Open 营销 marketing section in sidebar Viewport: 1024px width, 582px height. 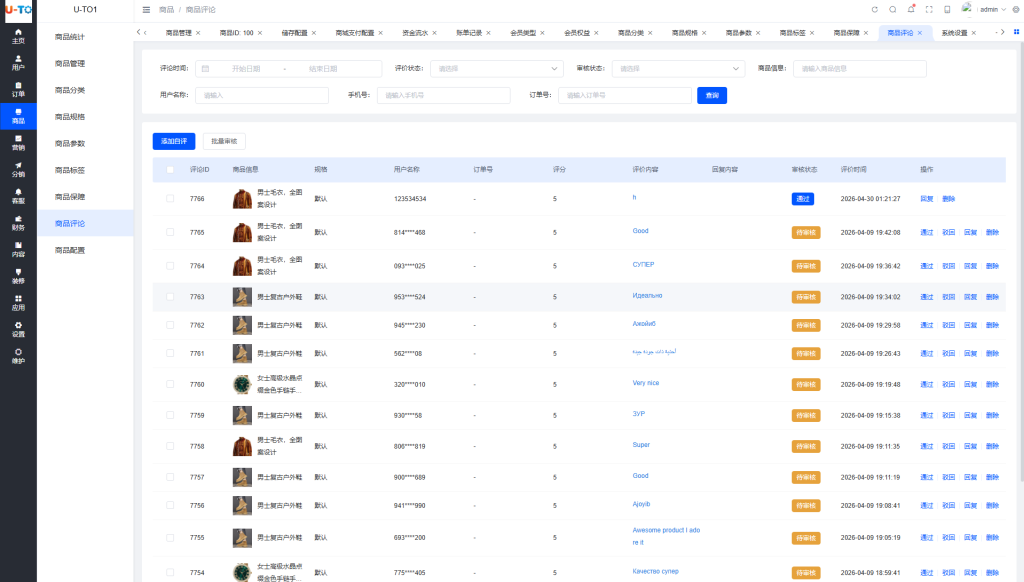pyautogui.click(x=18, y=143)
